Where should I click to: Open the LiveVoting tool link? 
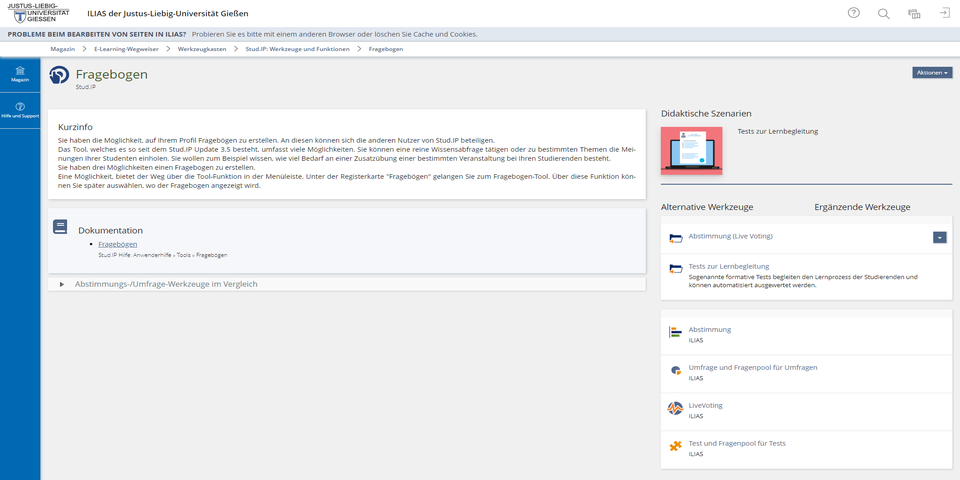pyautogui.click(x=705, y=405)
